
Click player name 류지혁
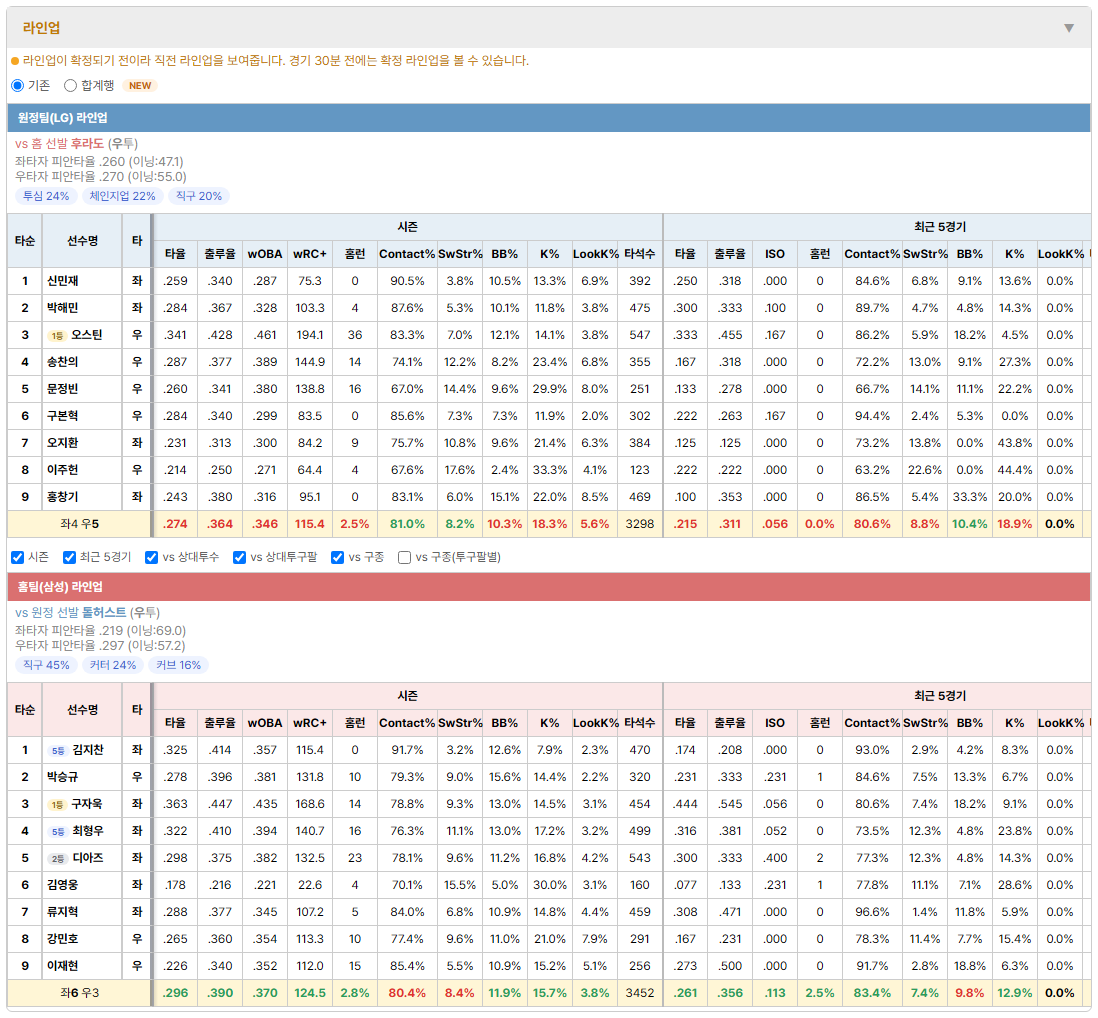pos(62,912)
